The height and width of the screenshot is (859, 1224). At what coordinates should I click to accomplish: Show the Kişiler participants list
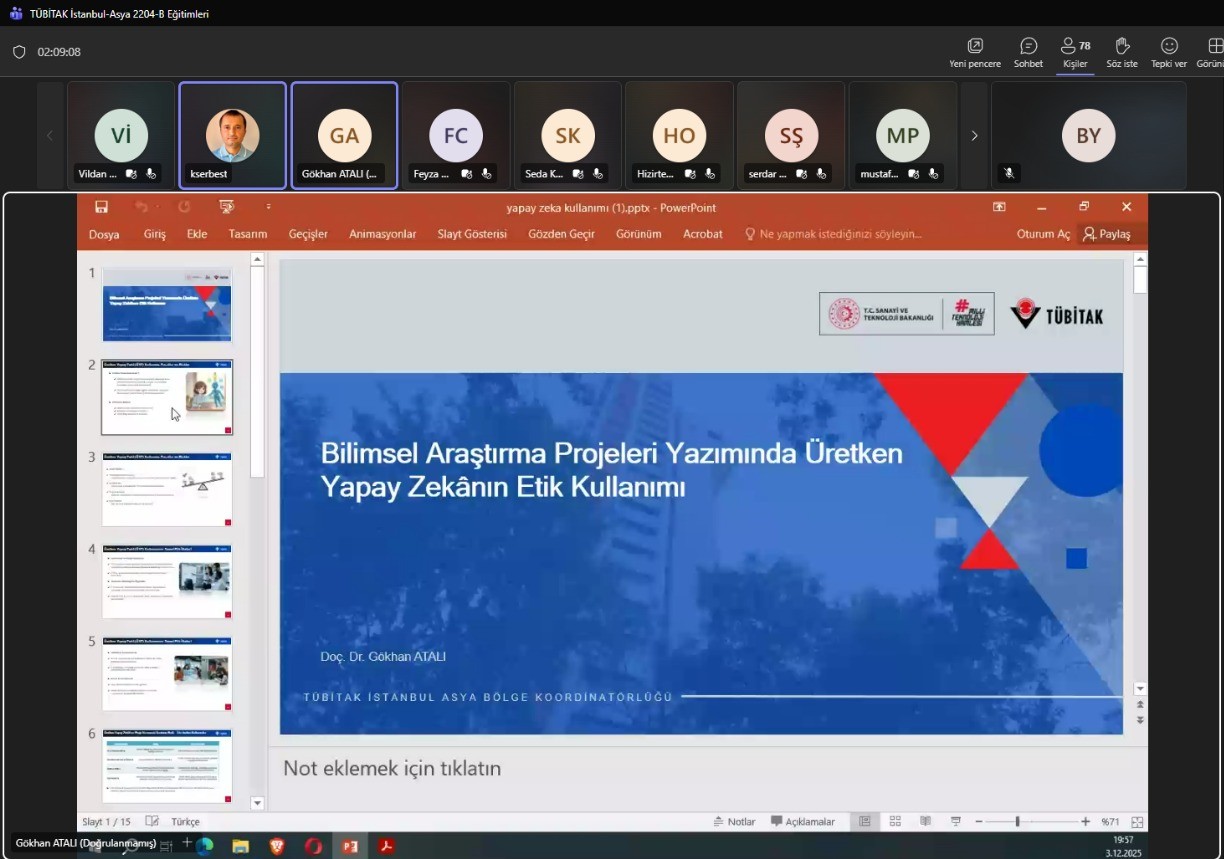tap(1075, 52)
